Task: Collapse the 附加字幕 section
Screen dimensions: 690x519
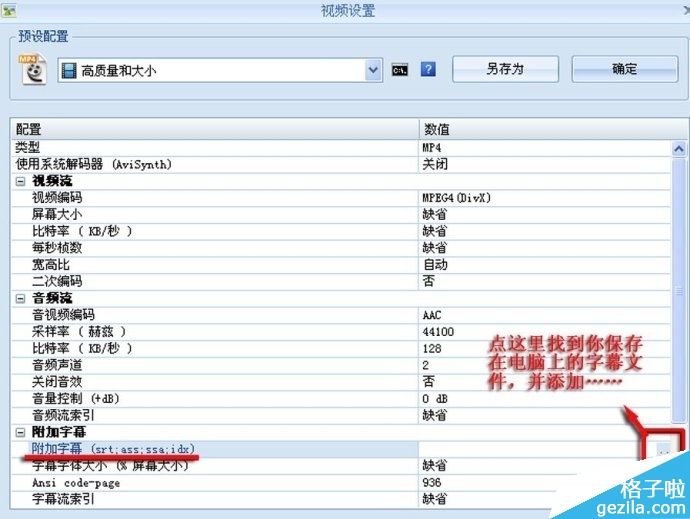Action: coord(20,432)
